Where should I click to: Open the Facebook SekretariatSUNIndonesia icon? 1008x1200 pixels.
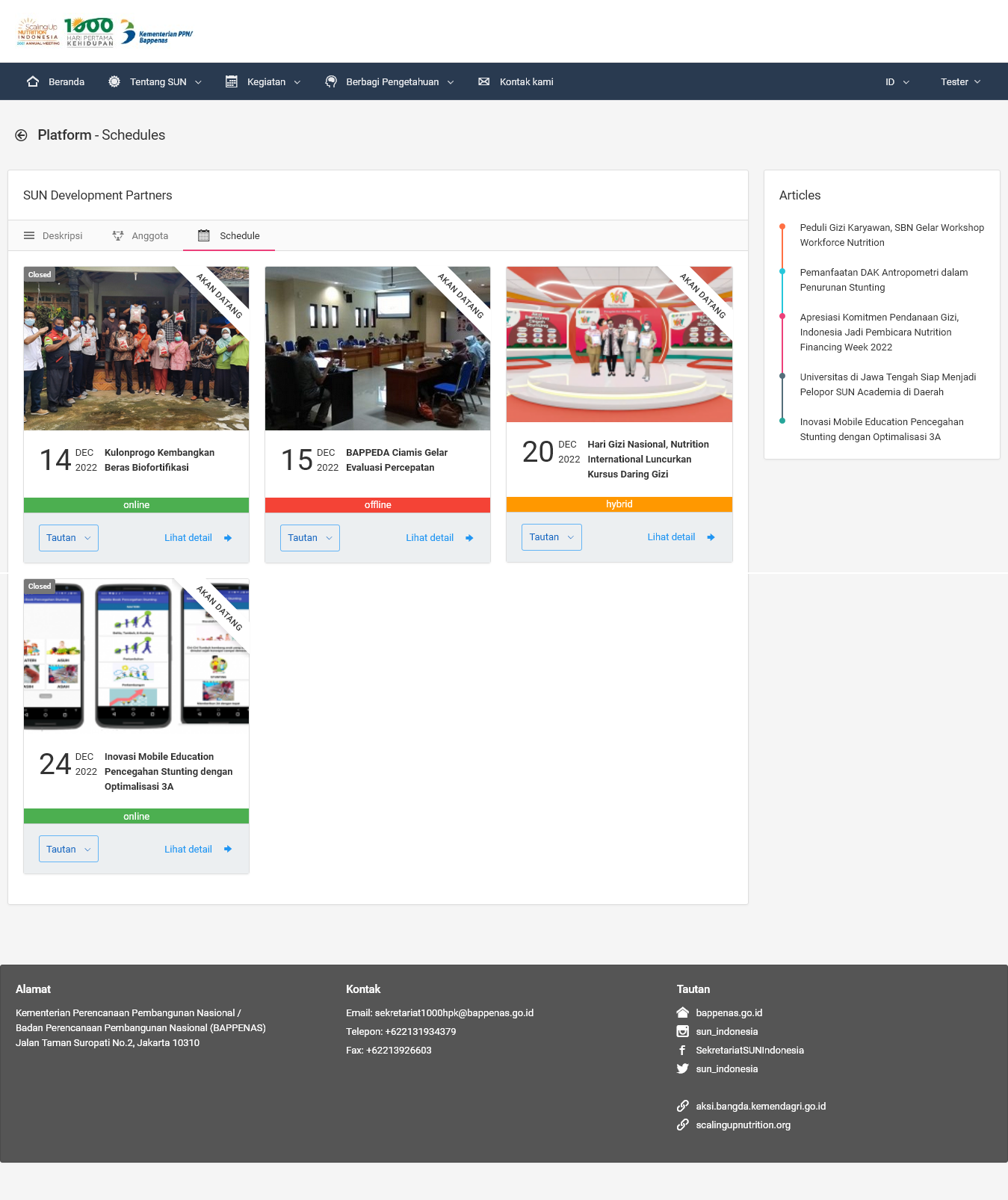pyautogui.click(x=682, y=1050)
